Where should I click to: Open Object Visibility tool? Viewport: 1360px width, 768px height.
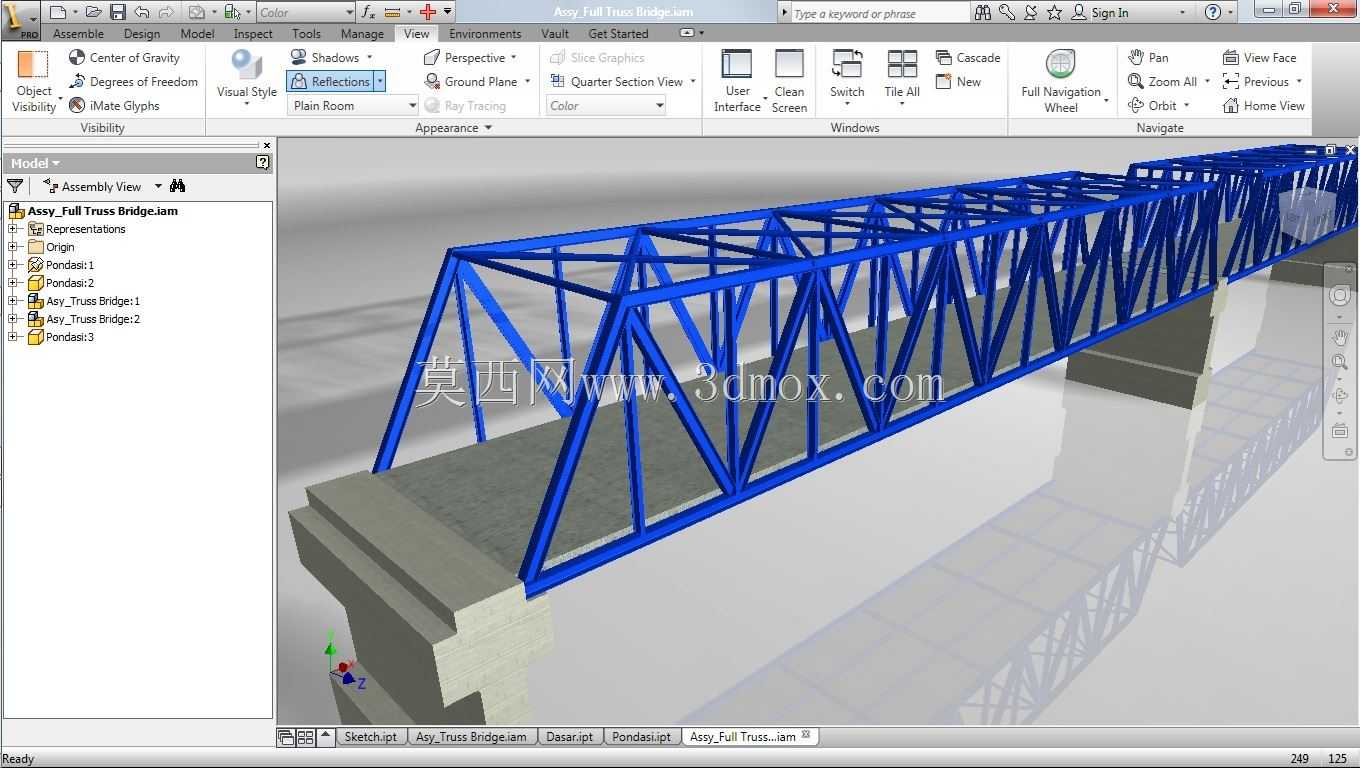point(34,81)
